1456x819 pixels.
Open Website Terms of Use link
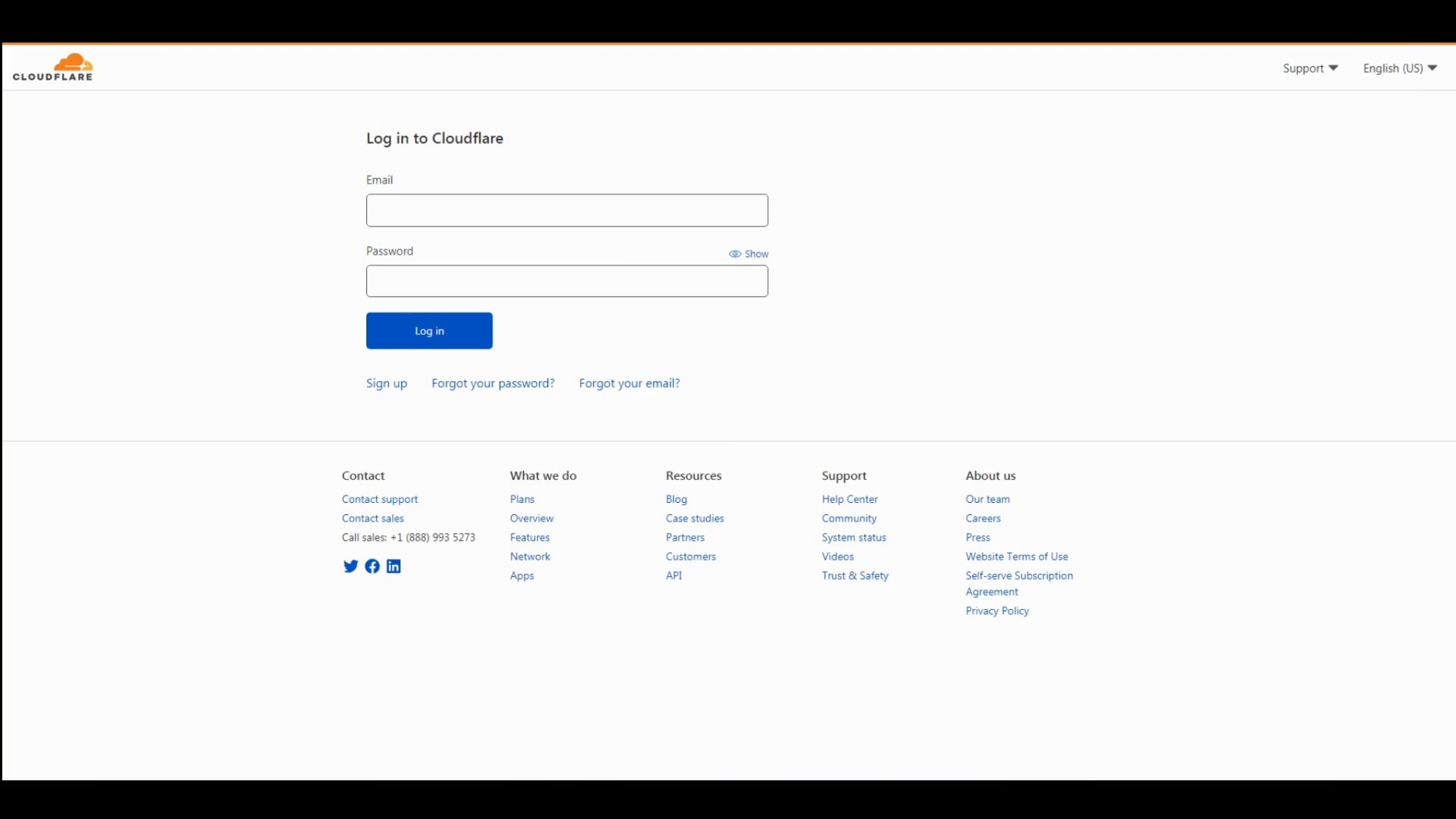[1016, 557]
